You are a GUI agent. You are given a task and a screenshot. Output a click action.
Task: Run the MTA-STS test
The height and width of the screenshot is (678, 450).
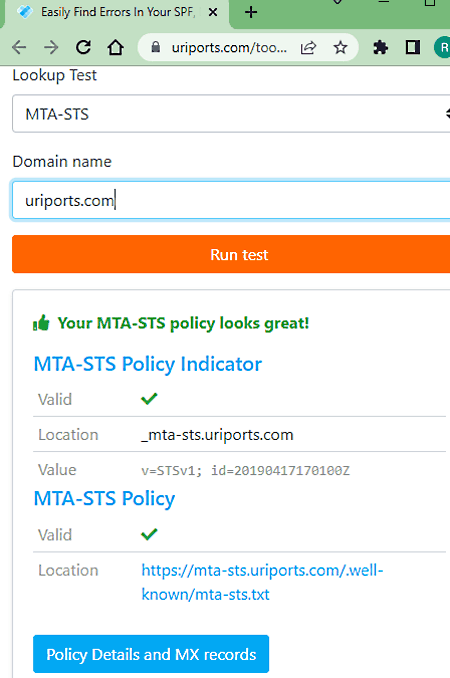click(x=231, y=254)
